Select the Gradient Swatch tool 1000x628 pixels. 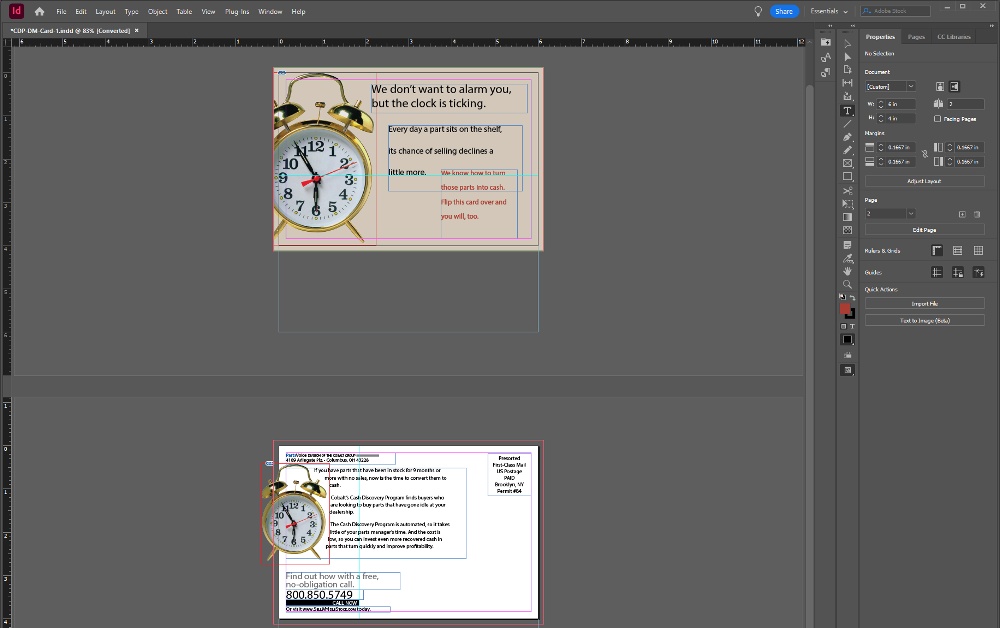click(847, 217)
